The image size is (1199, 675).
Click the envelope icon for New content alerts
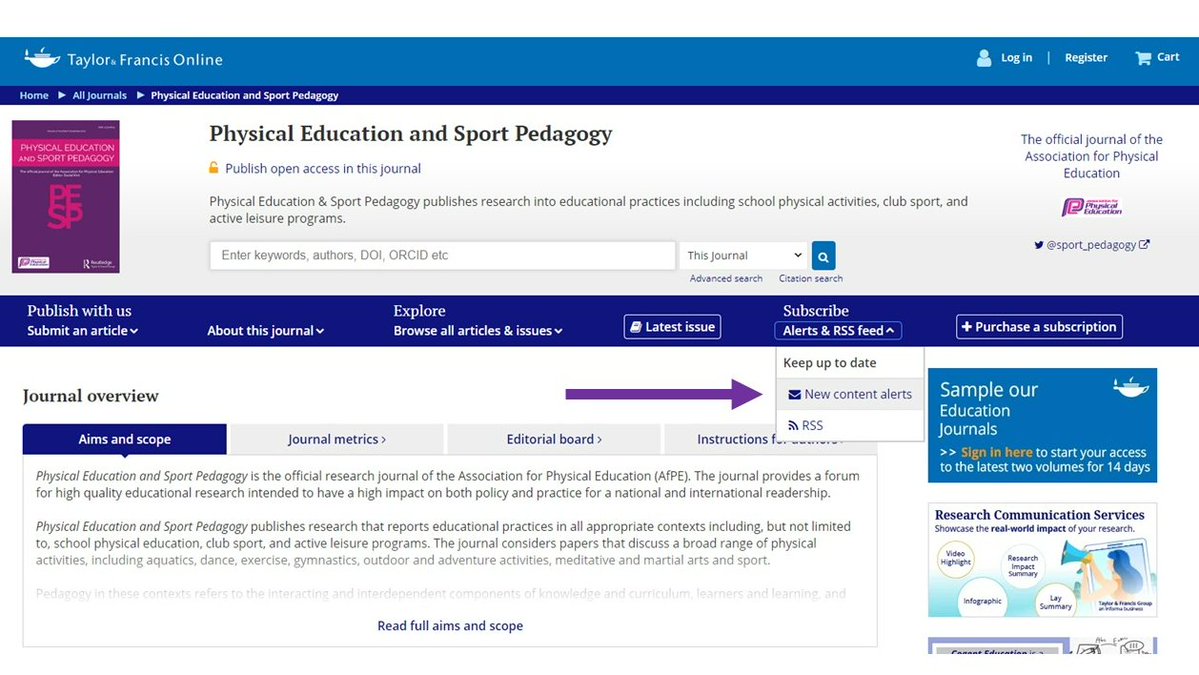point(794,394)
